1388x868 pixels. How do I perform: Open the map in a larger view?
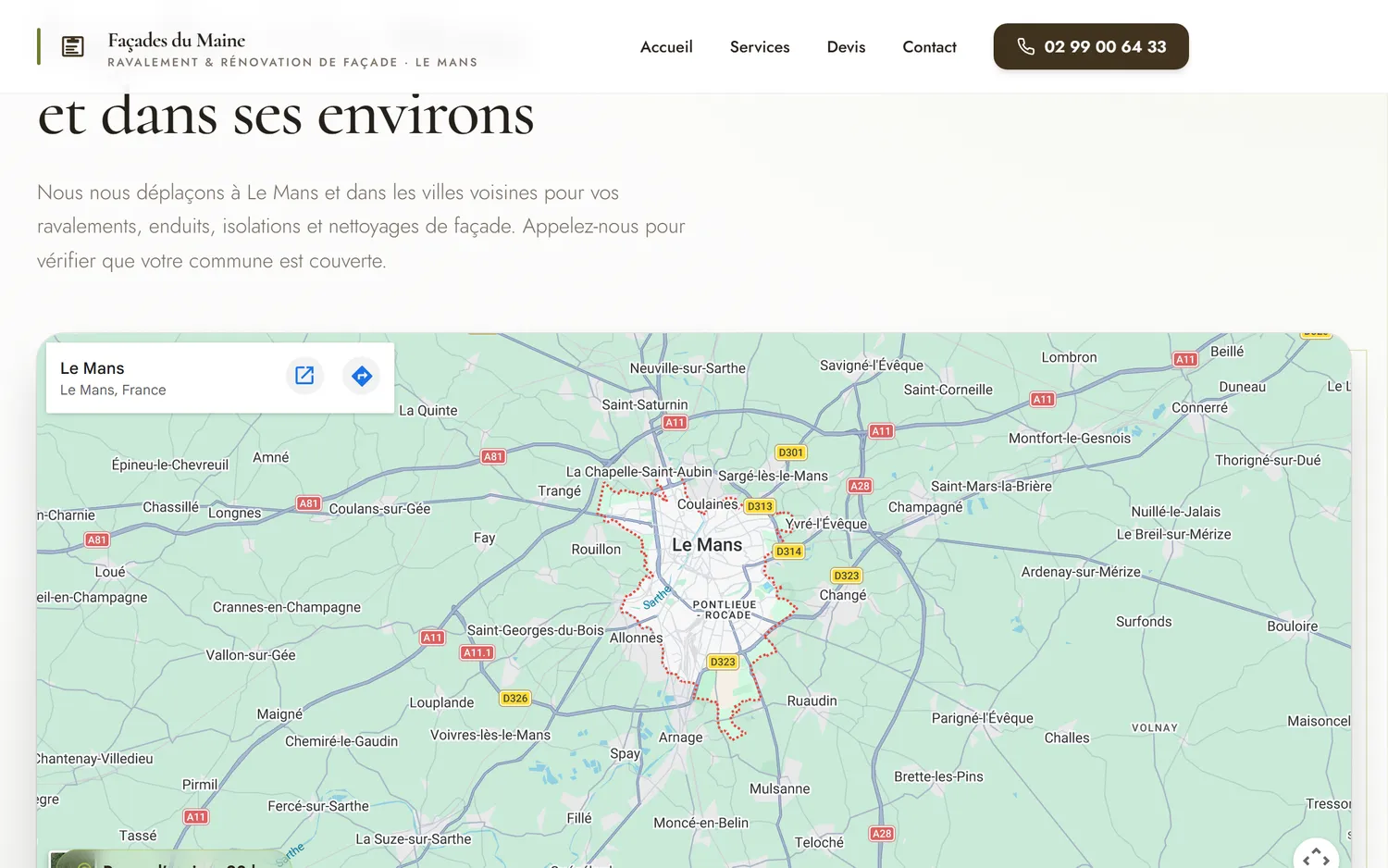click(304, 376)
